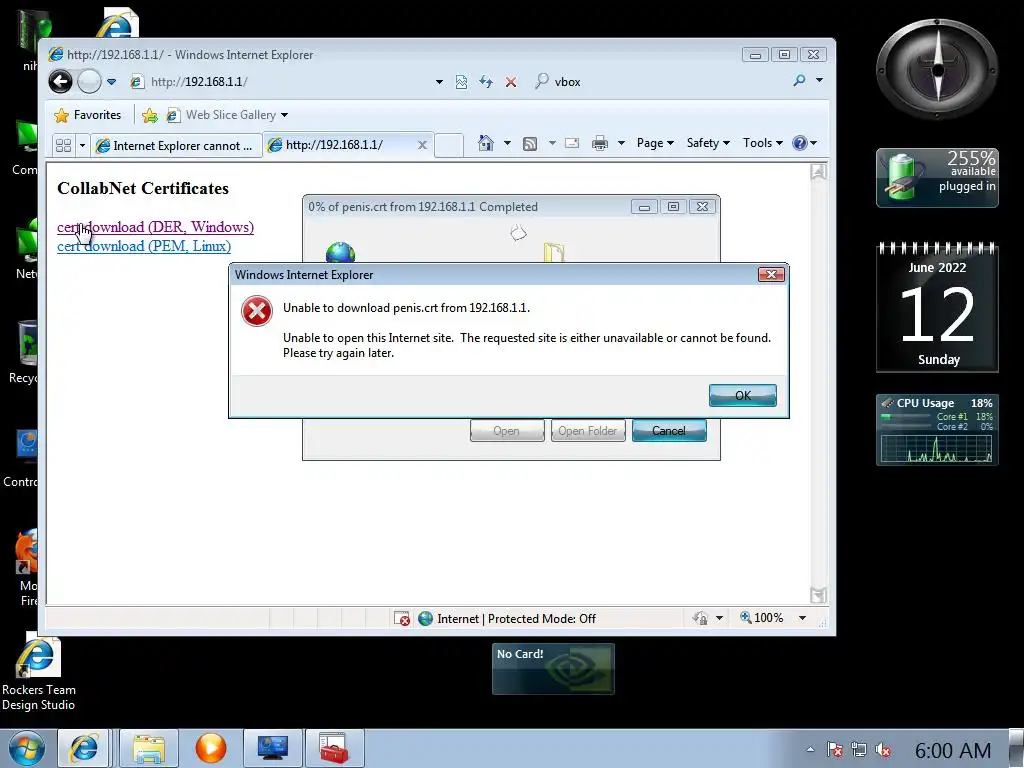Expand the address bar autocomplete dropdown

(440, 82)
